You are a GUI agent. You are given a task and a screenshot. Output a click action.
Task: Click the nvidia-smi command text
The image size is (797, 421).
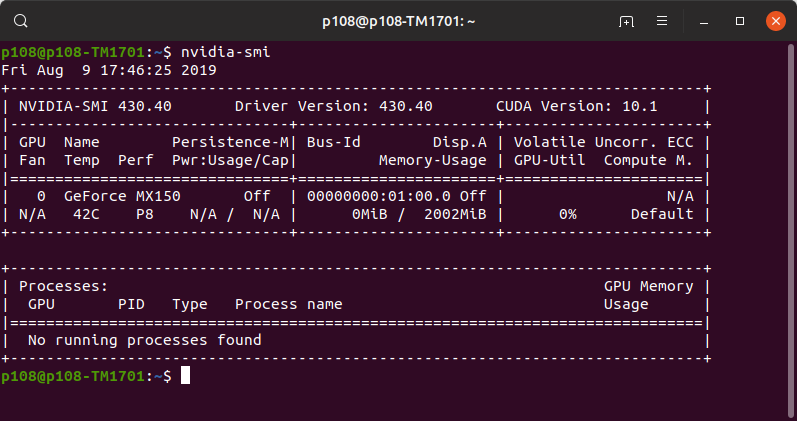tap(226, 52)
